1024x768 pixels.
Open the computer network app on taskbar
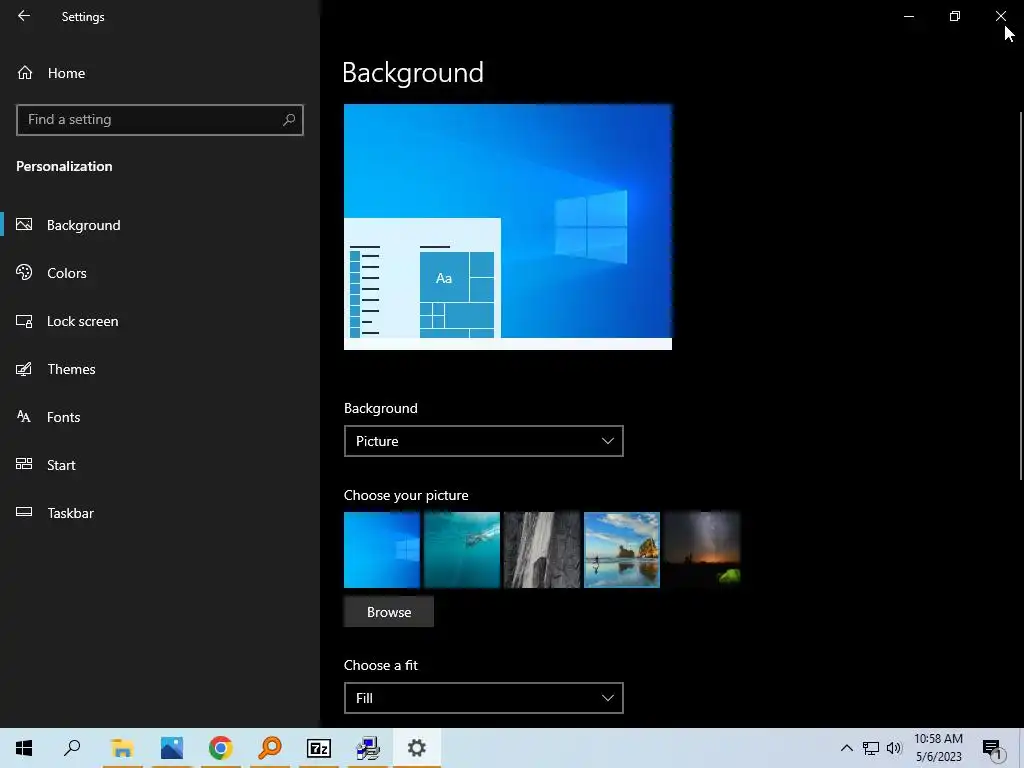point(368,748)
